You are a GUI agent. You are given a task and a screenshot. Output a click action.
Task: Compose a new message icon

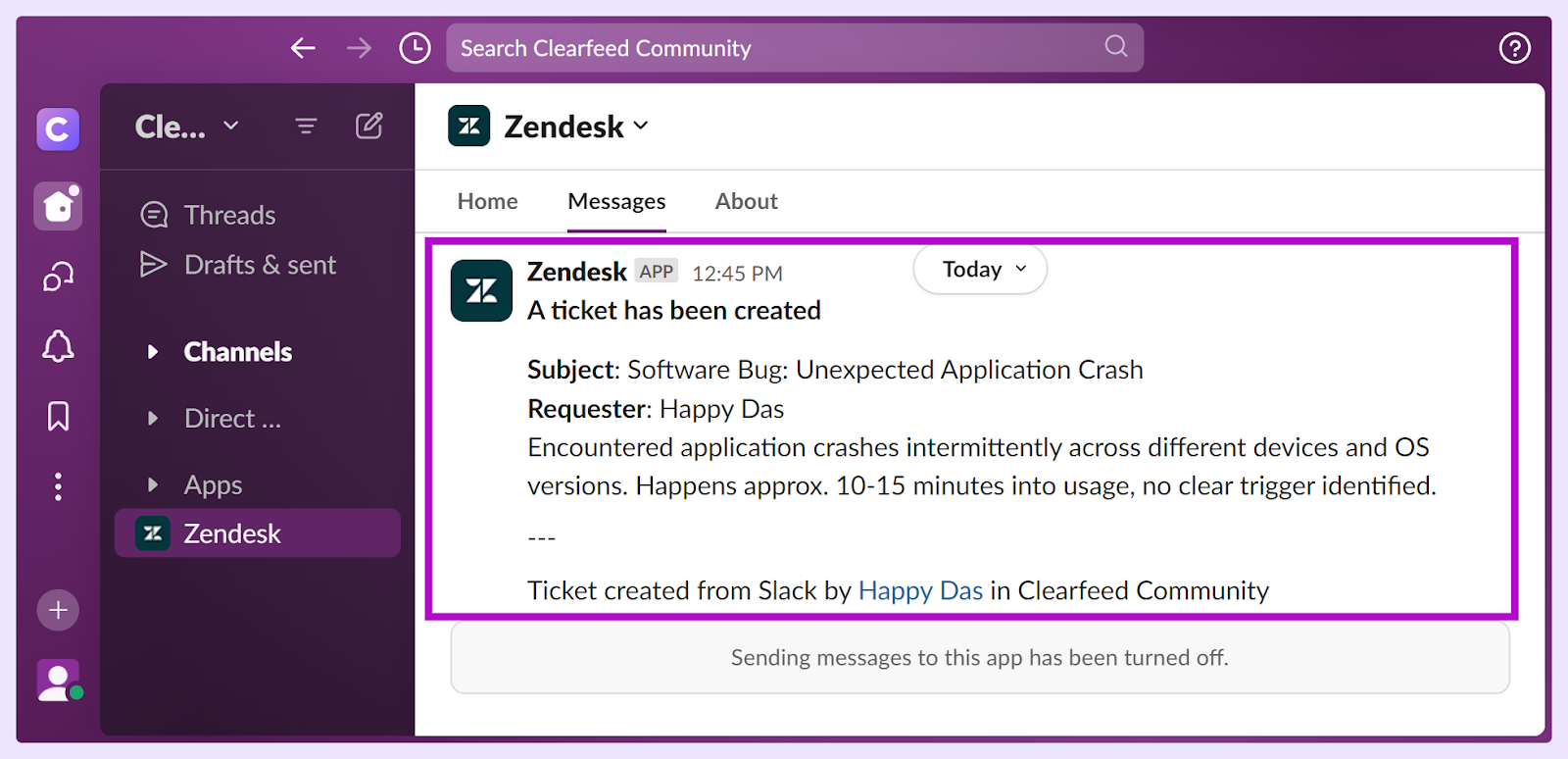click(x=368, y=126)
